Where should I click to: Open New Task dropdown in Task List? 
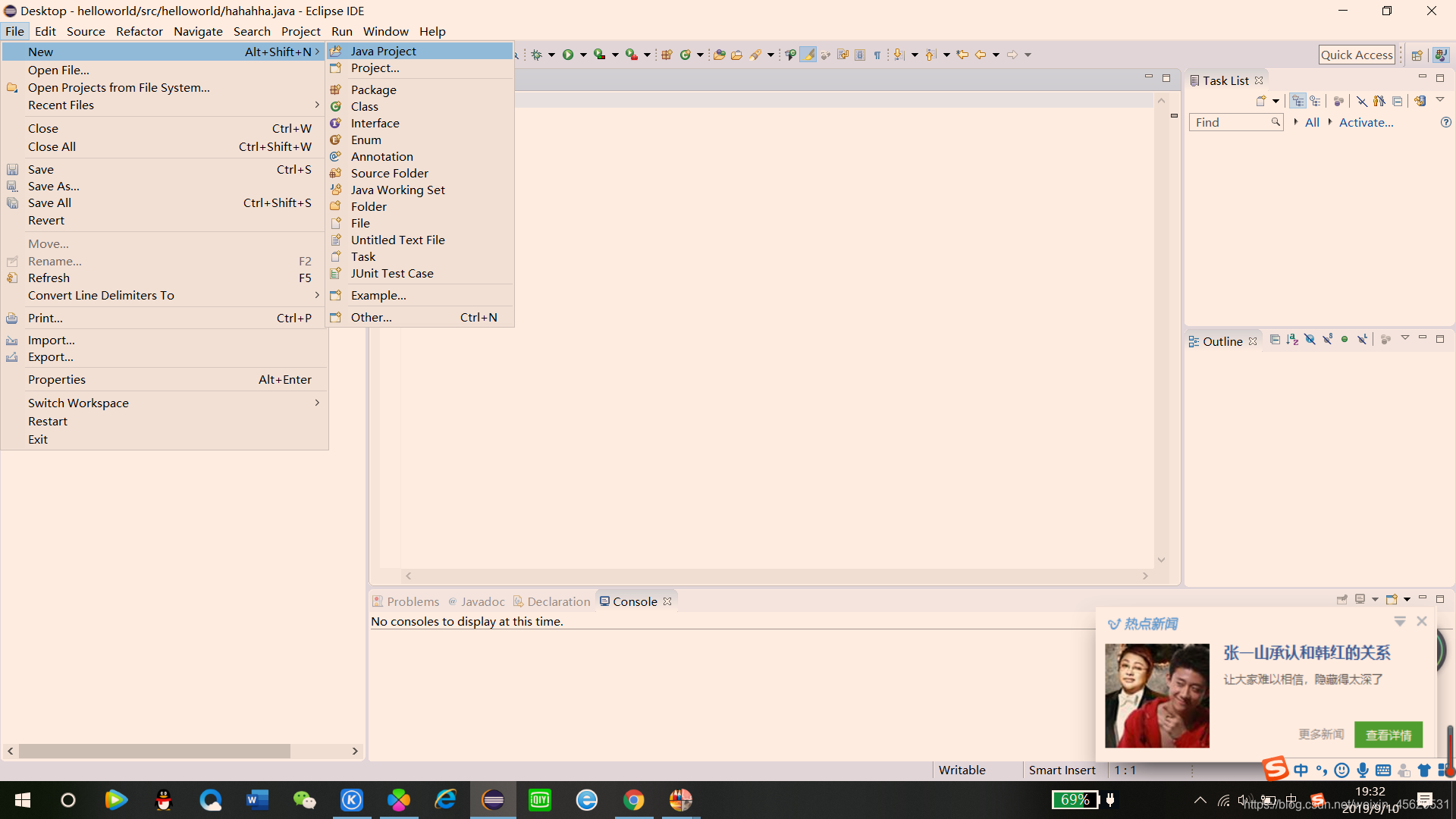1276,101
